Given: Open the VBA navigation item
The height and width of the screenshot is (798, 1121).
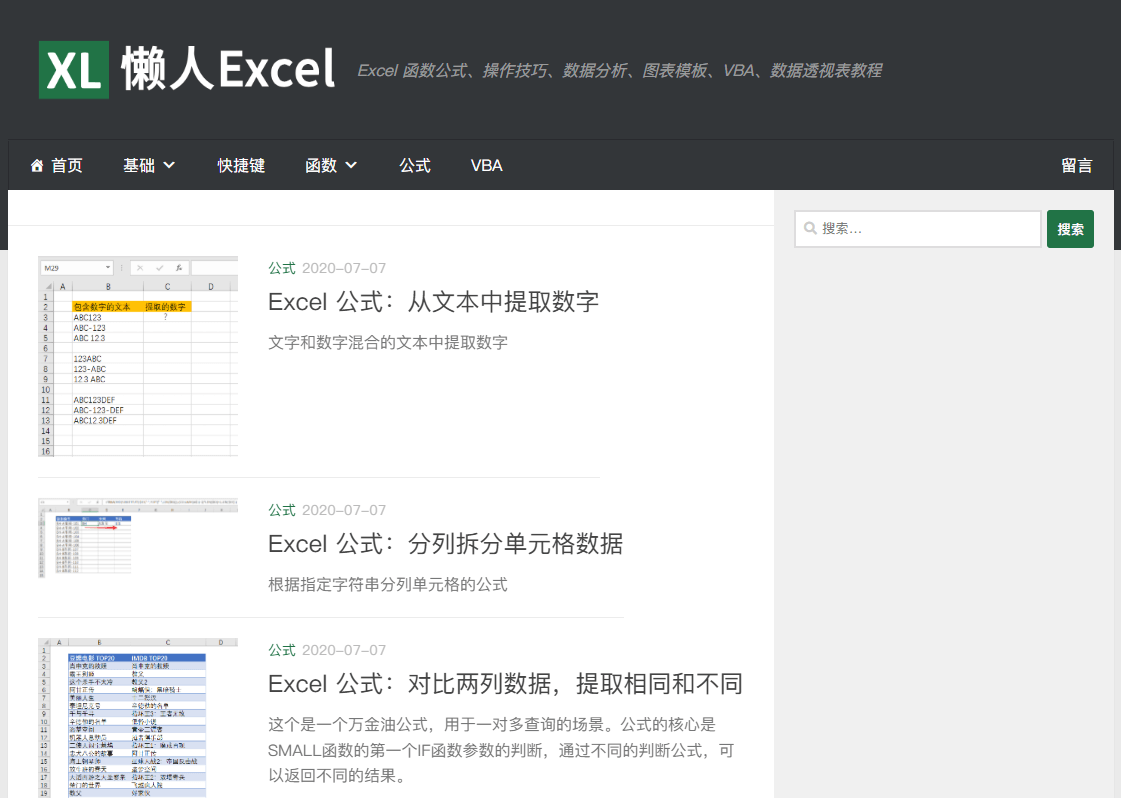Looking at the screenshot, I should [486, 166].
